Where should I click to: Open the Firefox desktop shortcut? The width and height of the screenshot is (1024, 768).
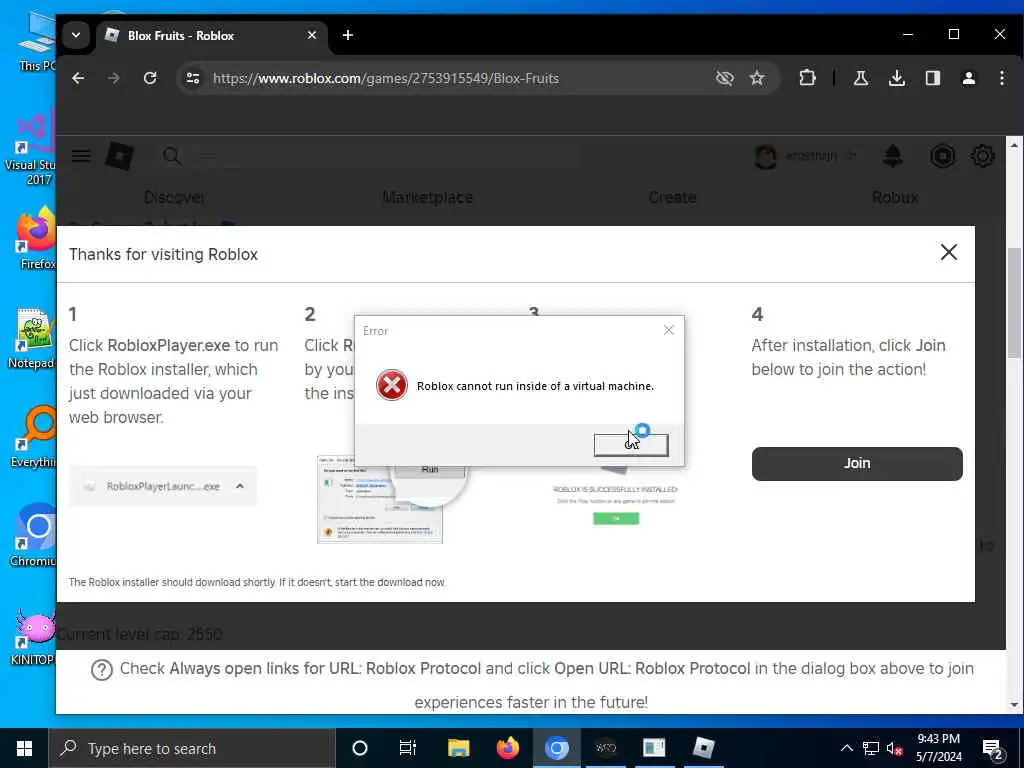34,238
